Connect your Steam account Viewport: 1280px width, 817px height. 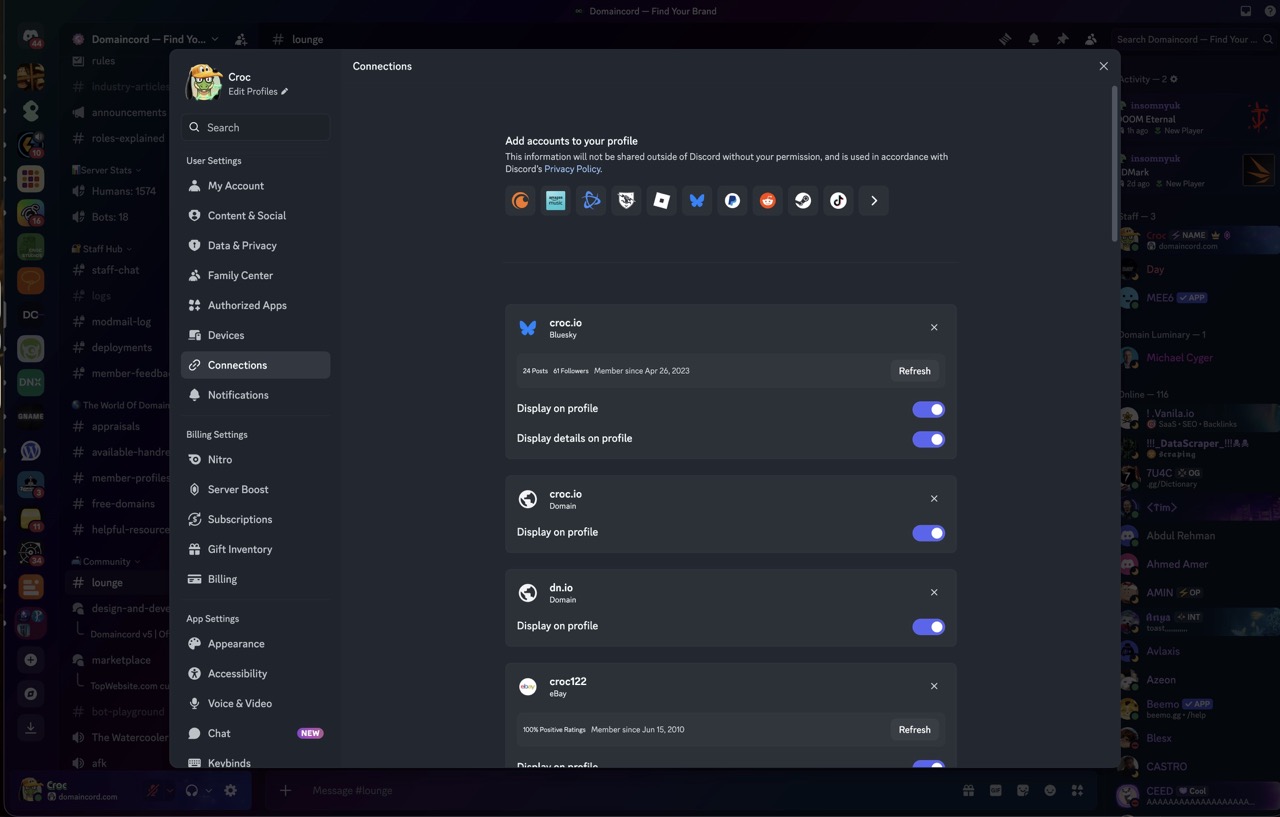pos(802,200)
